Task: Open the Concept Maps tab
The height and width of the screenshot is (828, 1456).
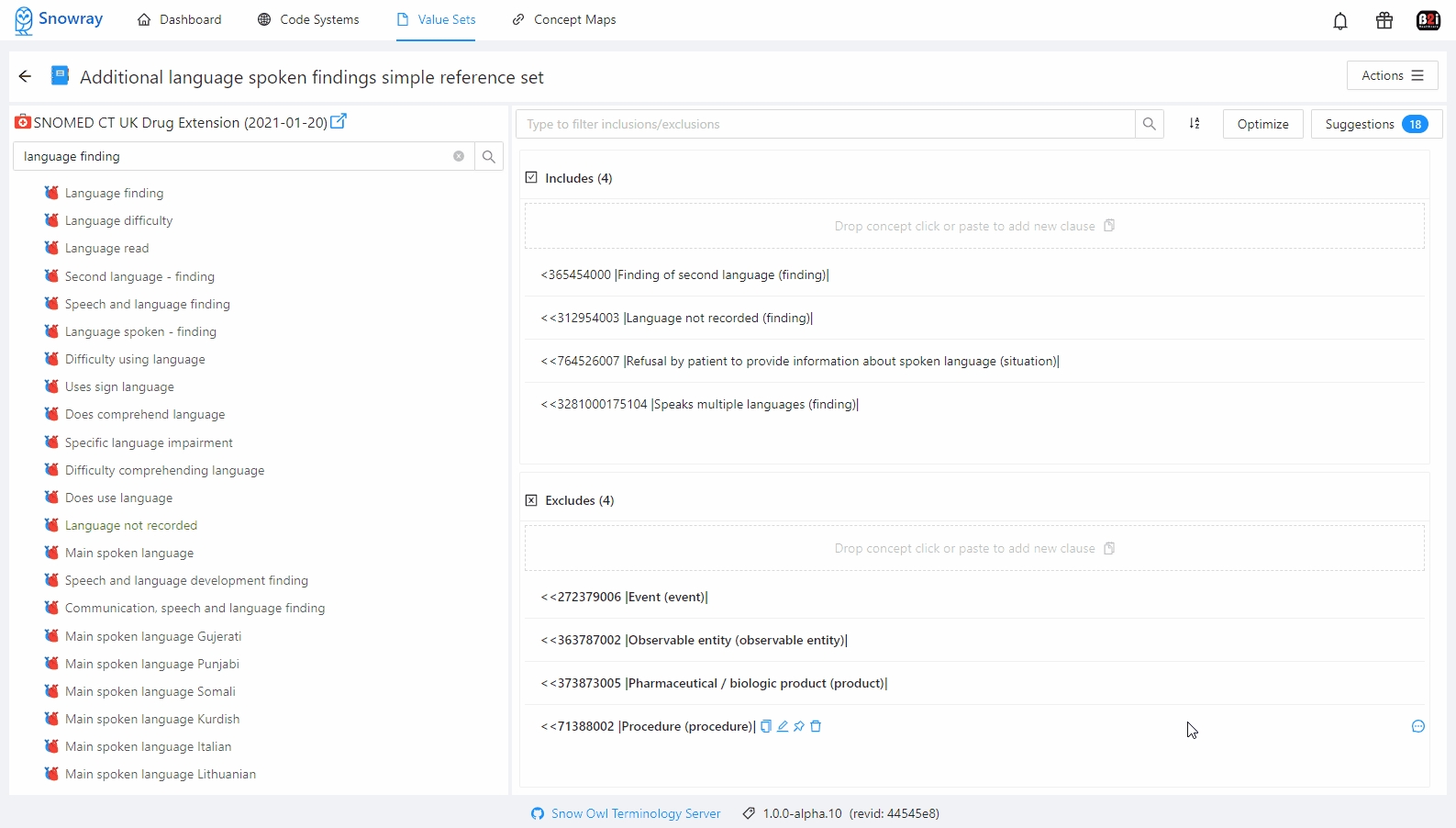Action: [x=563, y=19]
